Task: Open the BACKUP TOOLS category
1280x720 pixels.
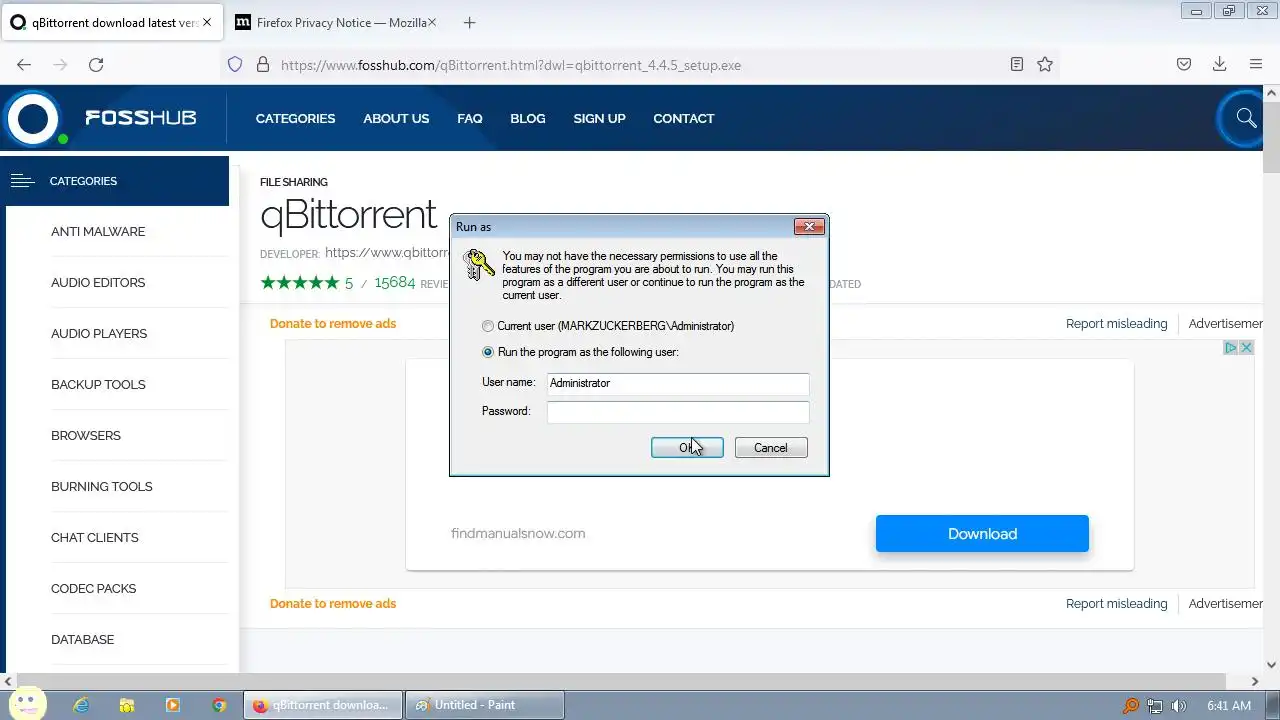Action: pyautogui.click(x=98, y=384)
